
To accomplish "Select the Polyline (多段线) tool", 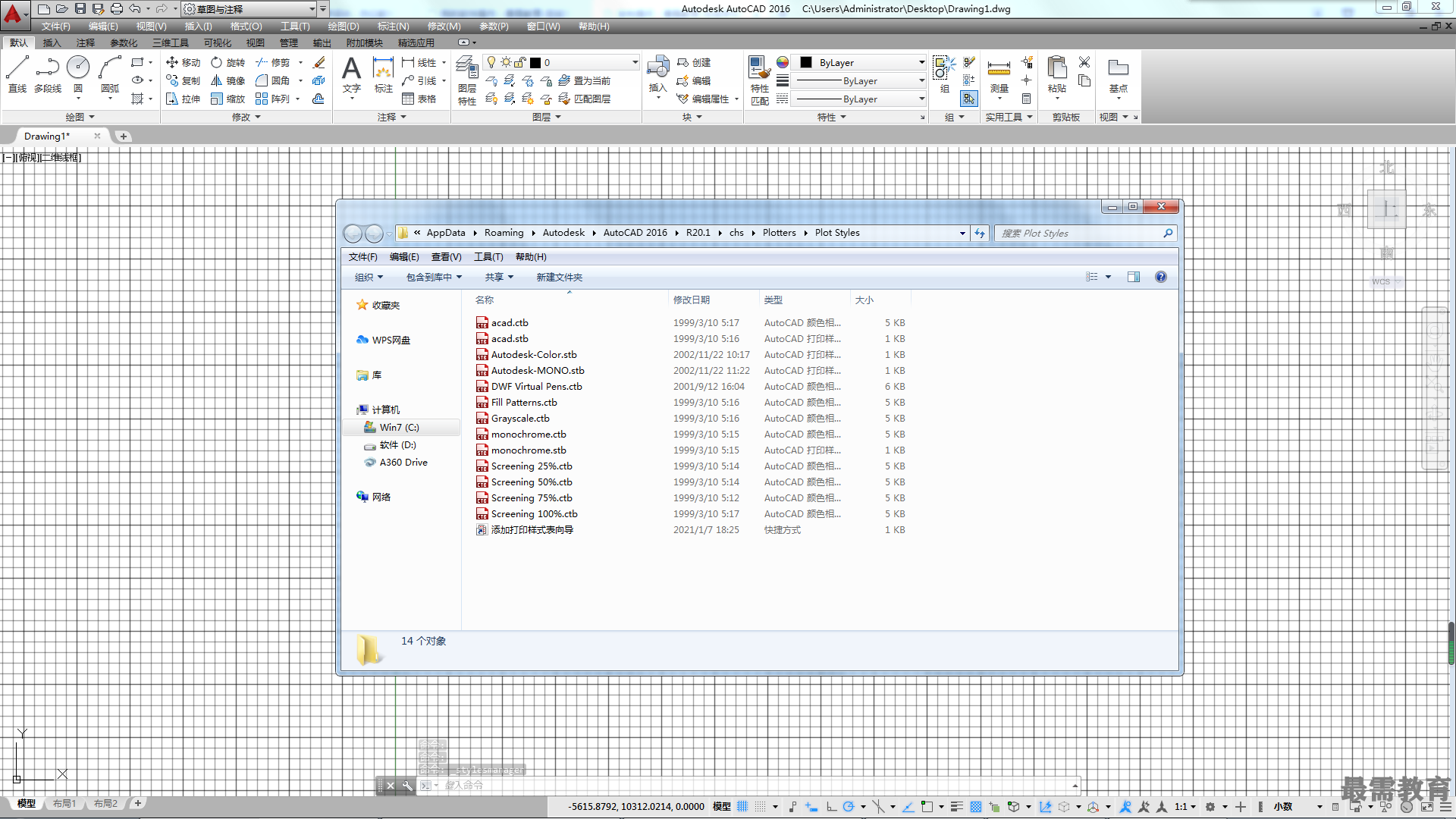I will tap(47, 74).
